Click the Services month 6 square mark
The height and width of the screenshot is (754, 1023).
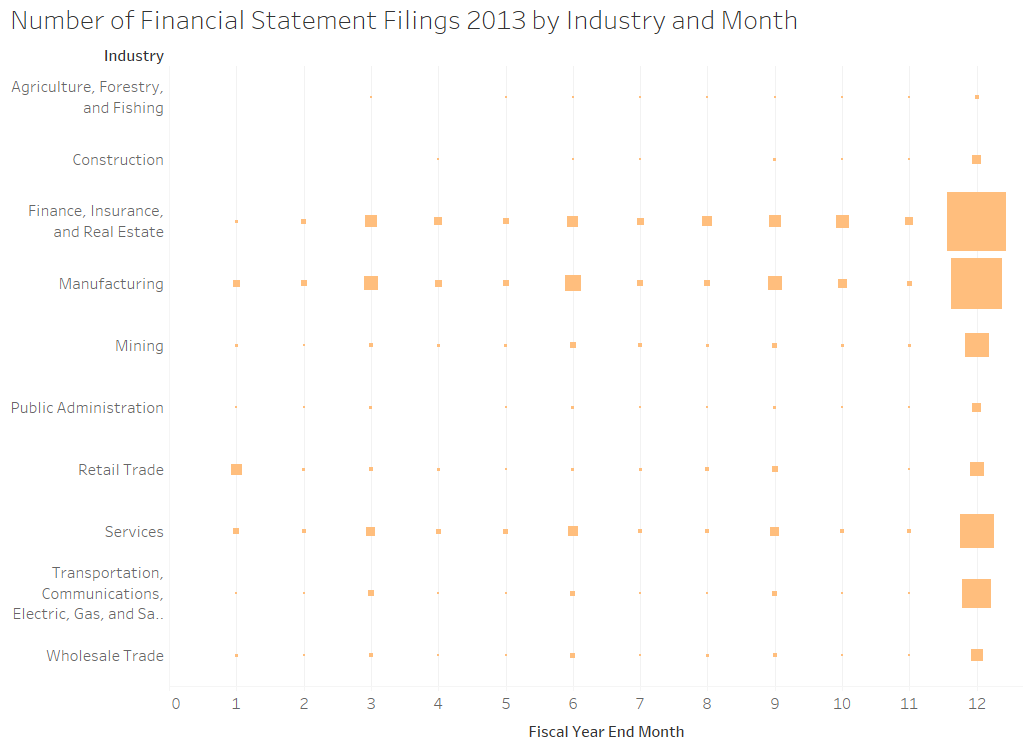(x=573, y=531)
